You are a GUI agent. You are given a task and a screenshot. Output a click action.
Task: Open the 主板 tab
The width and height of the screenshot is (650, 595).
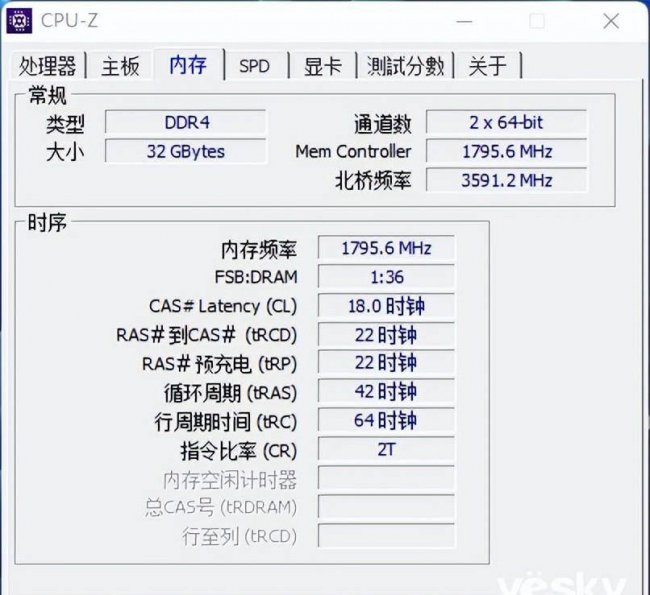[120, 66]
